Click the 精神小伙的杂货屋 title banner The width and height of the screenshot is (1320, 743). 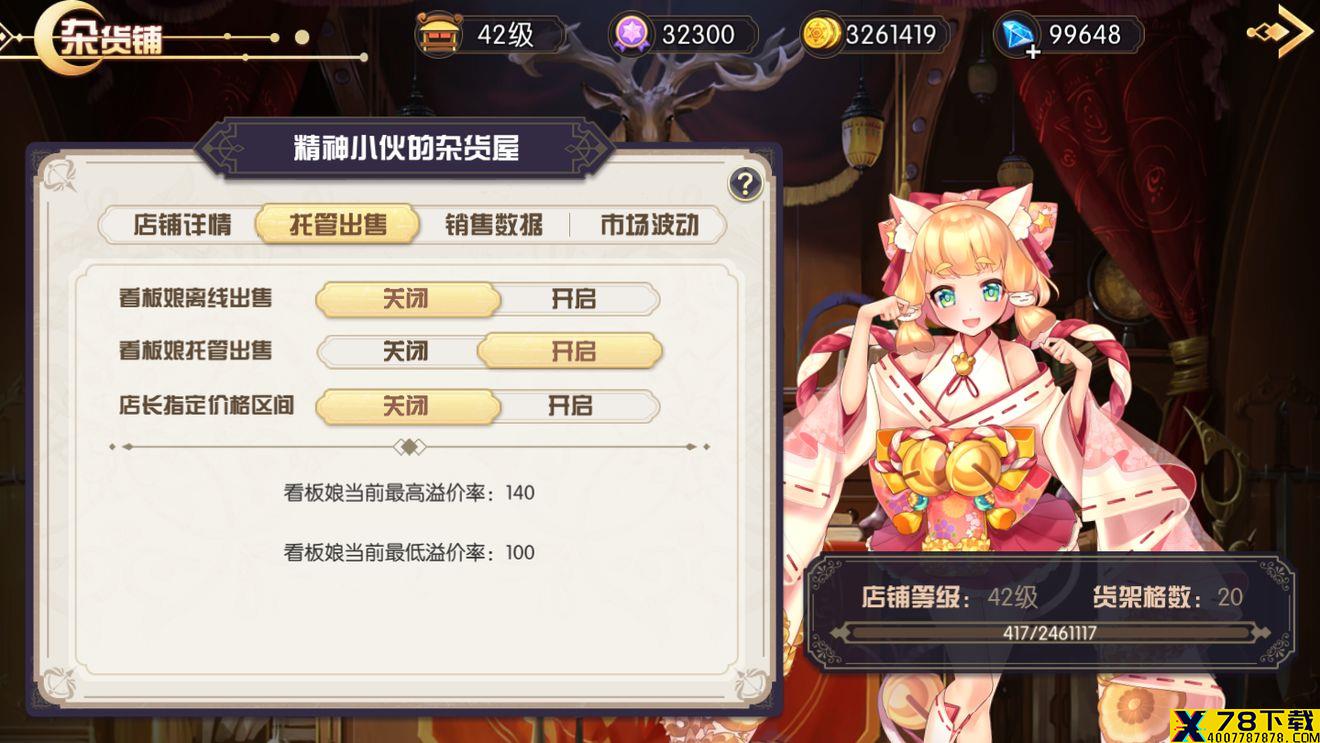coord(405,149)
